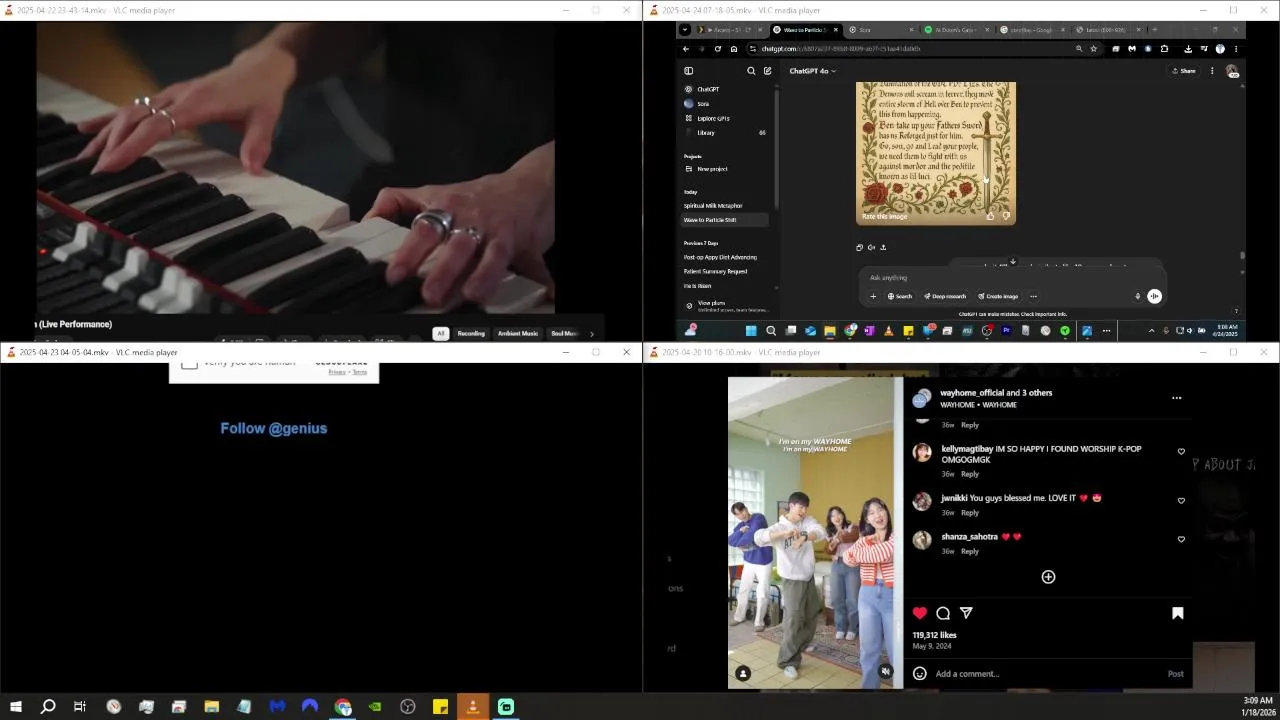Open the three-dot more options on Instagram post
This screenshot has height=720, width=1280.
[x=1177, y=398]
